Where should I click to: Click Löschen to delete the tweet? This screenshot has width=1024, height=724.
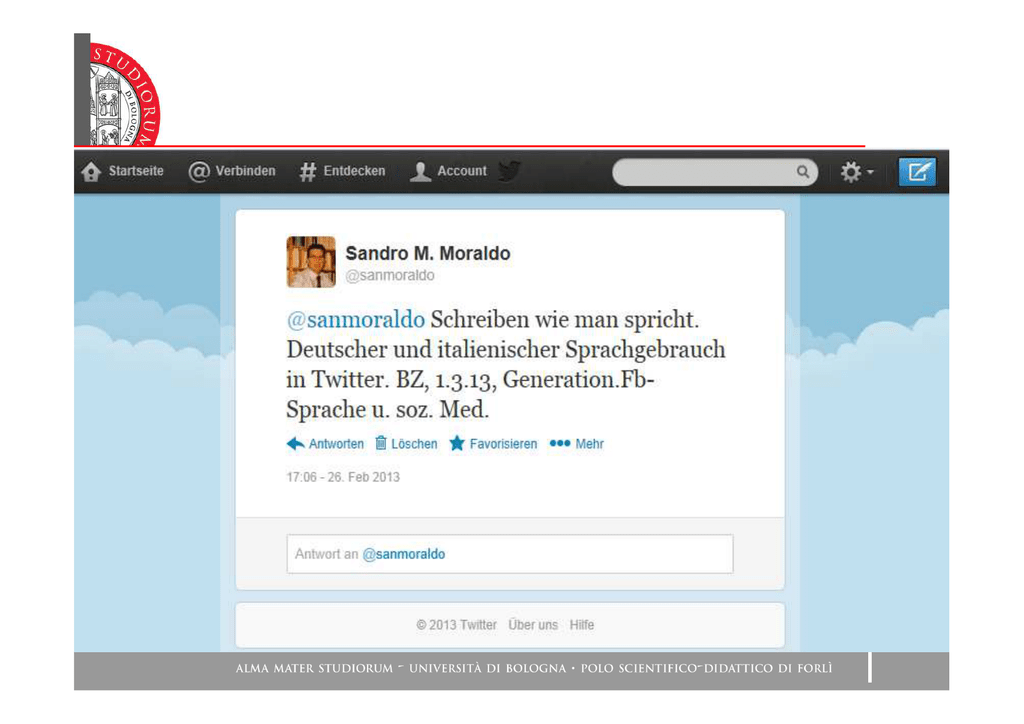pyautogui.click(x=406, y=444)
